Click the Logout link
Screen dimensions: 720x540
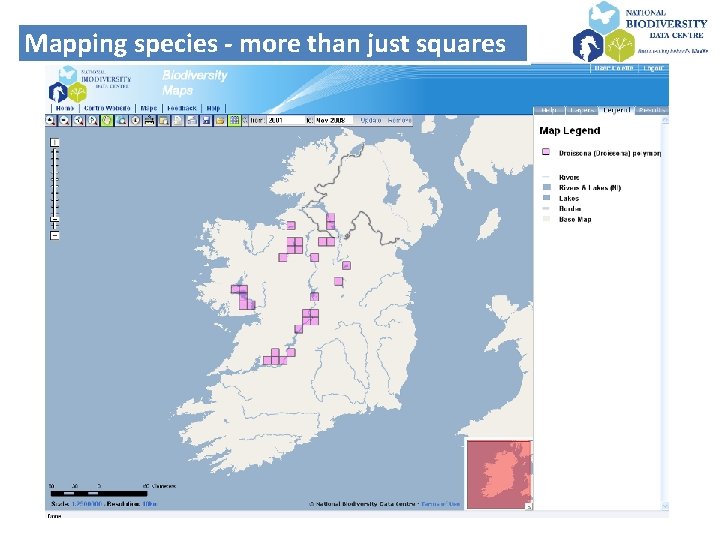[653, 68]
